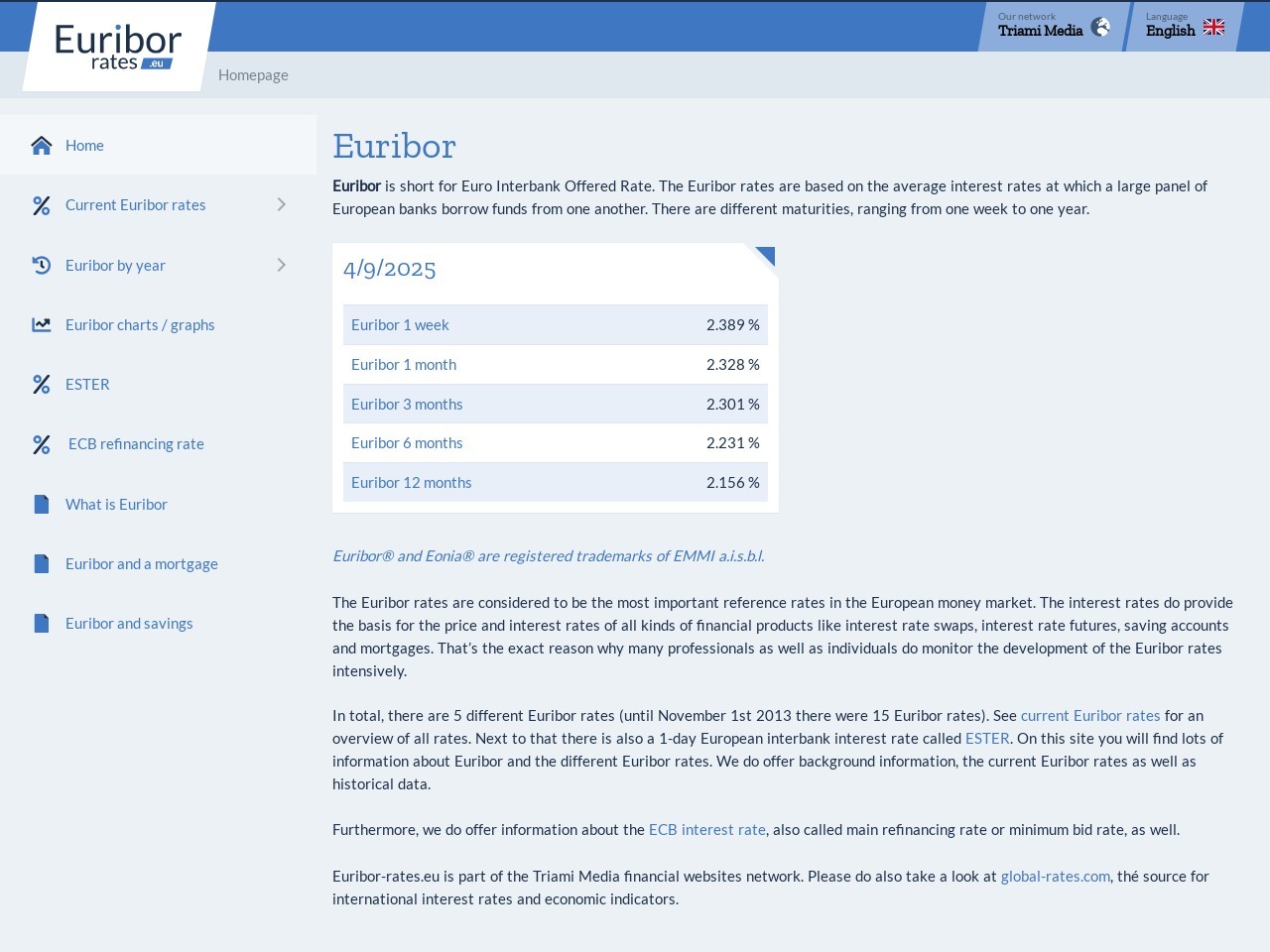Click the document icon beside What is Euribor
This screenshot has height=952, width=1270.
click(42, 504)
